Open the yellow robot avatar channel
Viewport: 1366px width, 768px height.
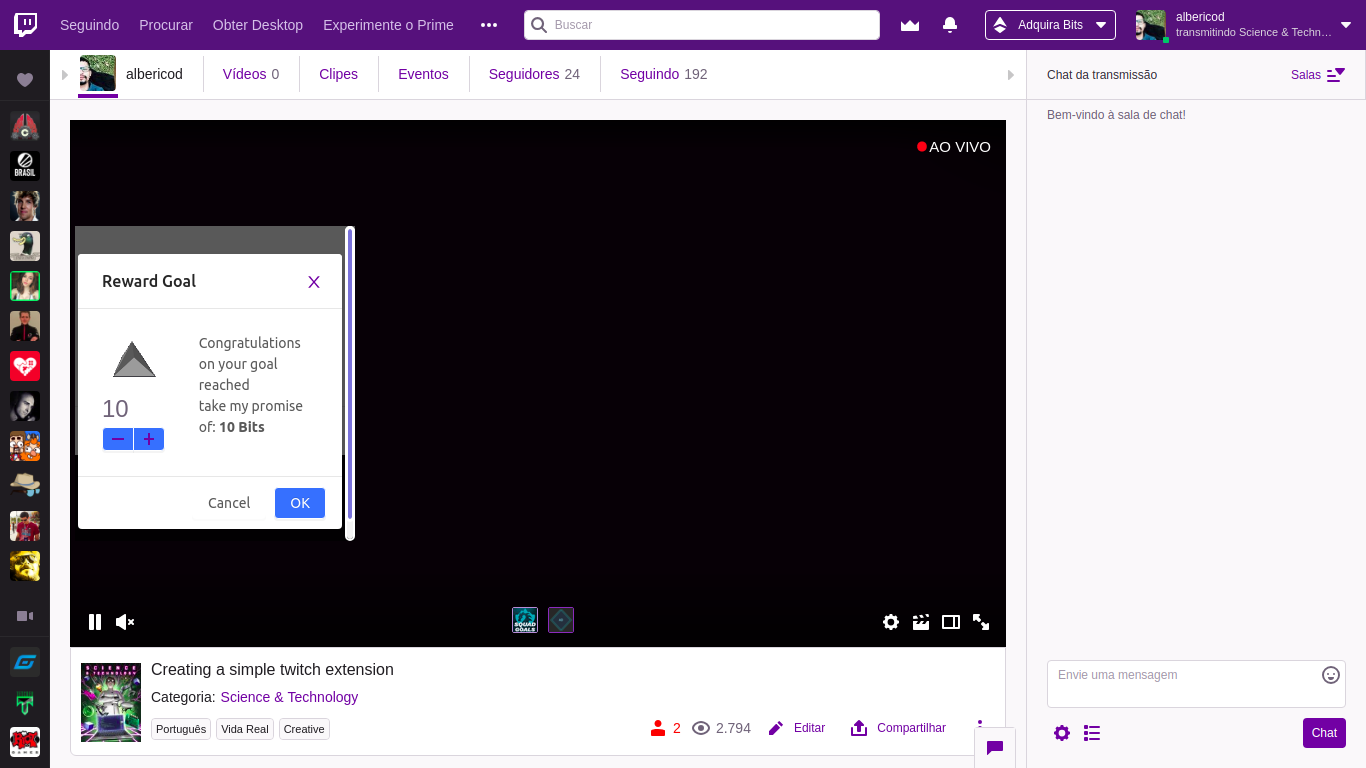25,566
